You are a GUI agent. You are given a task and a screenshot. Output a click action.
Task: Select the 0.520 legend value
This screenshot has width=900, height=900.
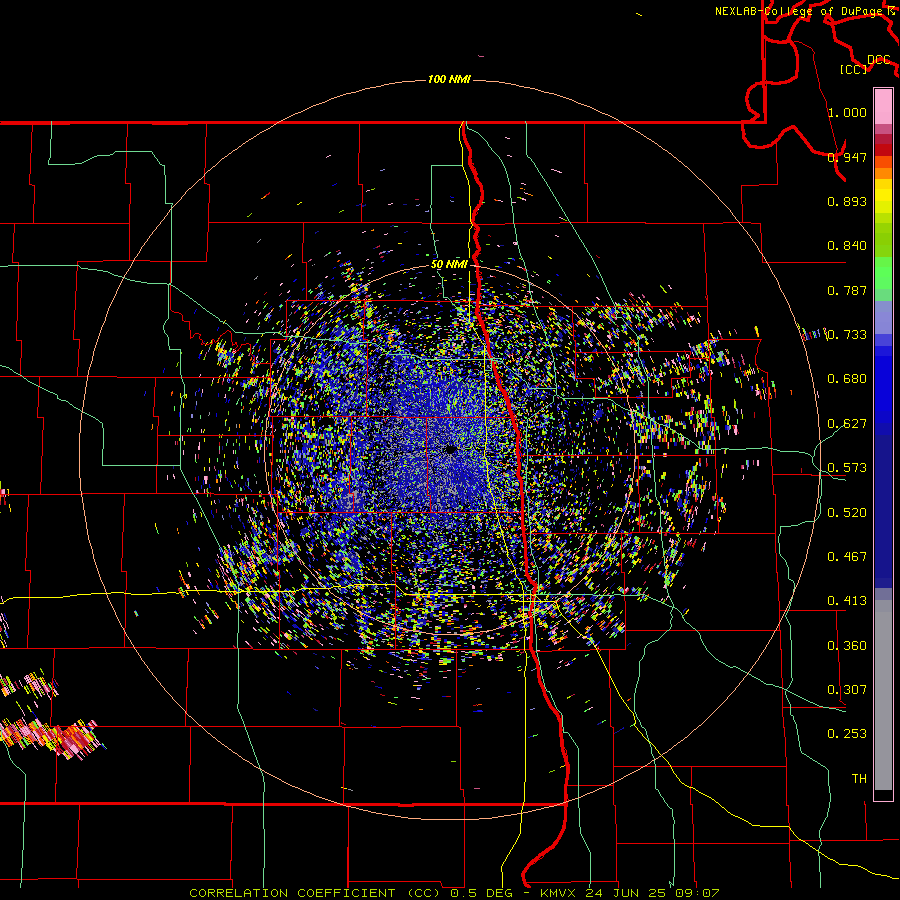pyautogui.click(x=847, y=512)
